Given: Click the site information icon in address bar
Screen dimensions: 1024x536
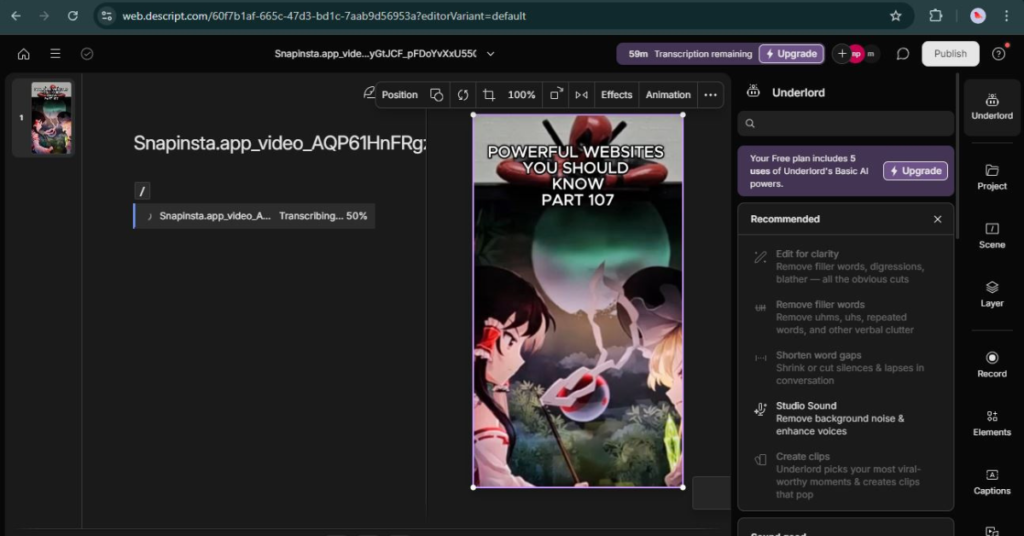Looking at the screenshot, I should [x=106, y=16].
